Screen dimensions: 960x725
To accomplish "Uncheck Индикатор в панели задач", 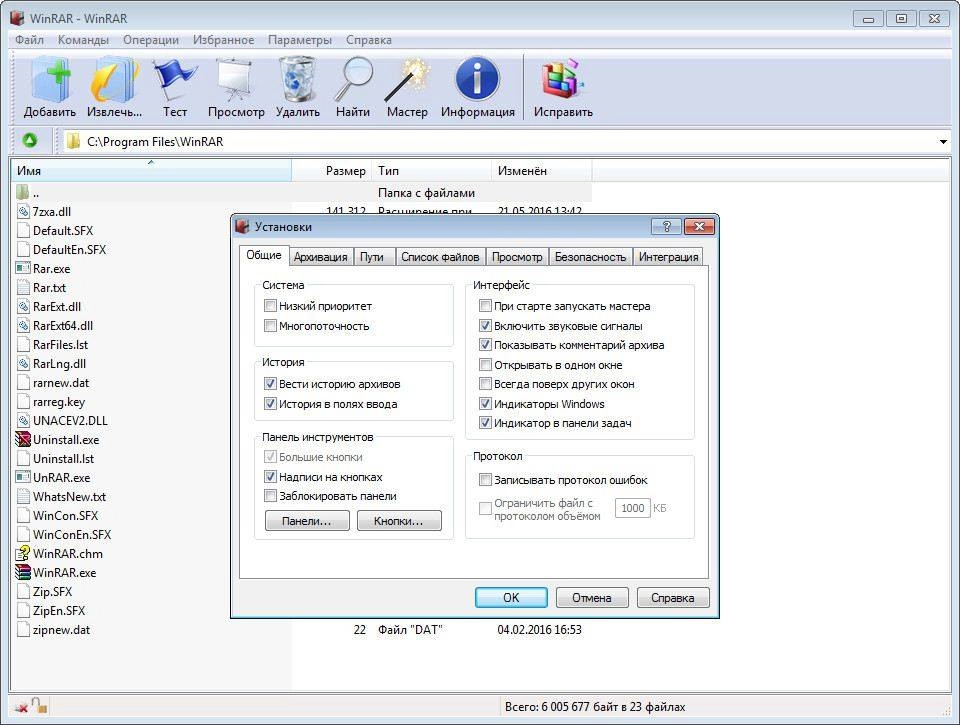I will 485,423.
